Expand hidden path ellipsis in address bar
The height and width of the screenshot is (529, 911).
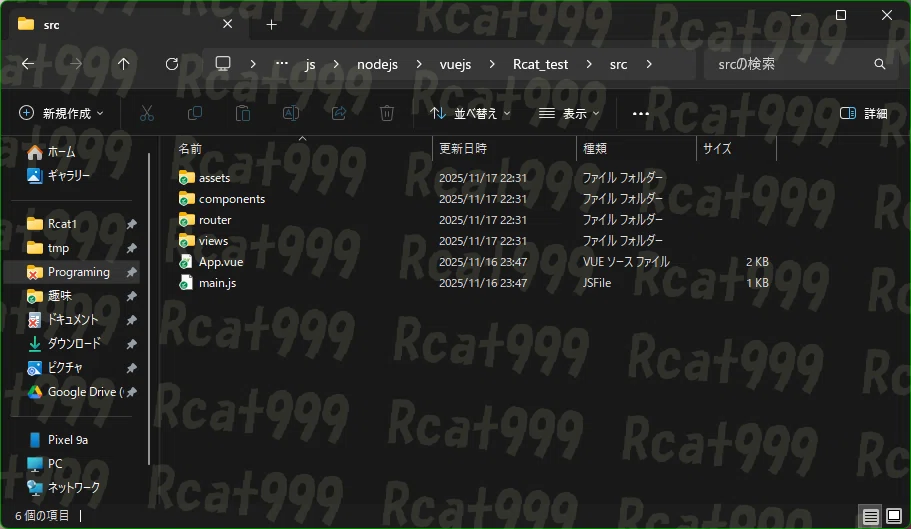282,64
